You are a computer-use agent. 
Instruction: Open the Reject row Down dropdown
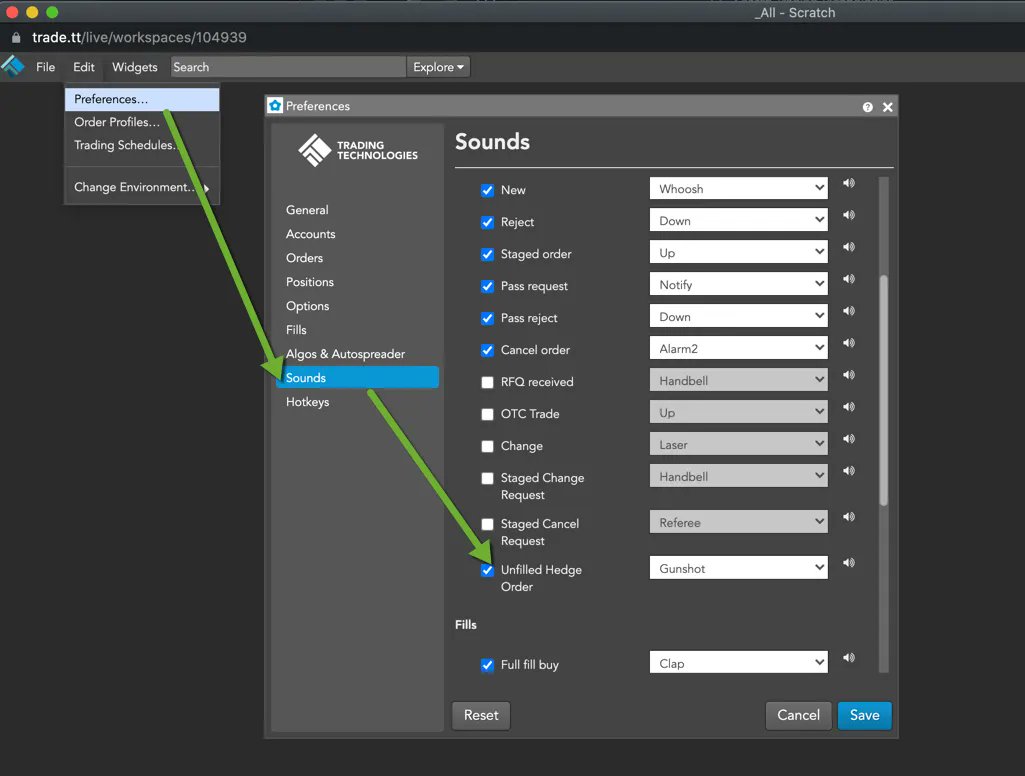(739, 221)
